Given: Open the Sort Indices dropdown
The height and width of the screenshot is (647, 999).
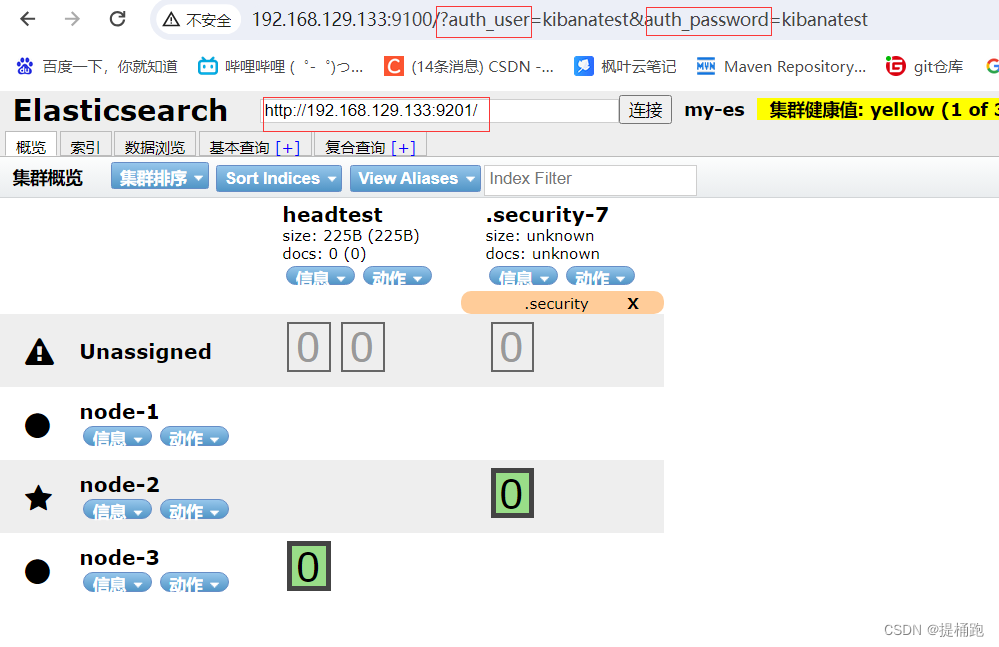Looking at the screenshot, I should point(278,179).
